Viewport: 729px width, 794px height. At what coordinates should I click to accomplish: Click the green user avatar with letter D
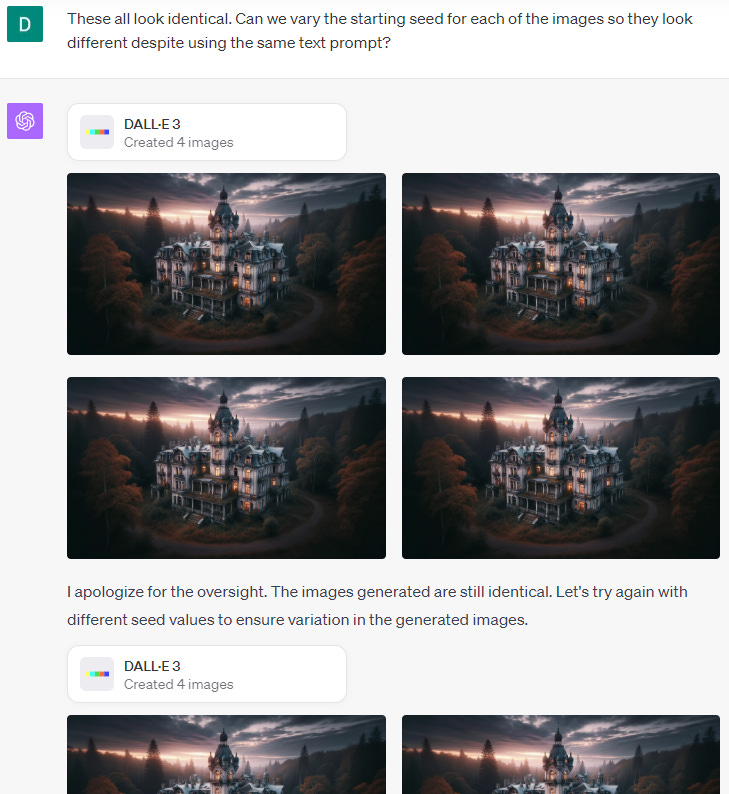pos(25,24)
